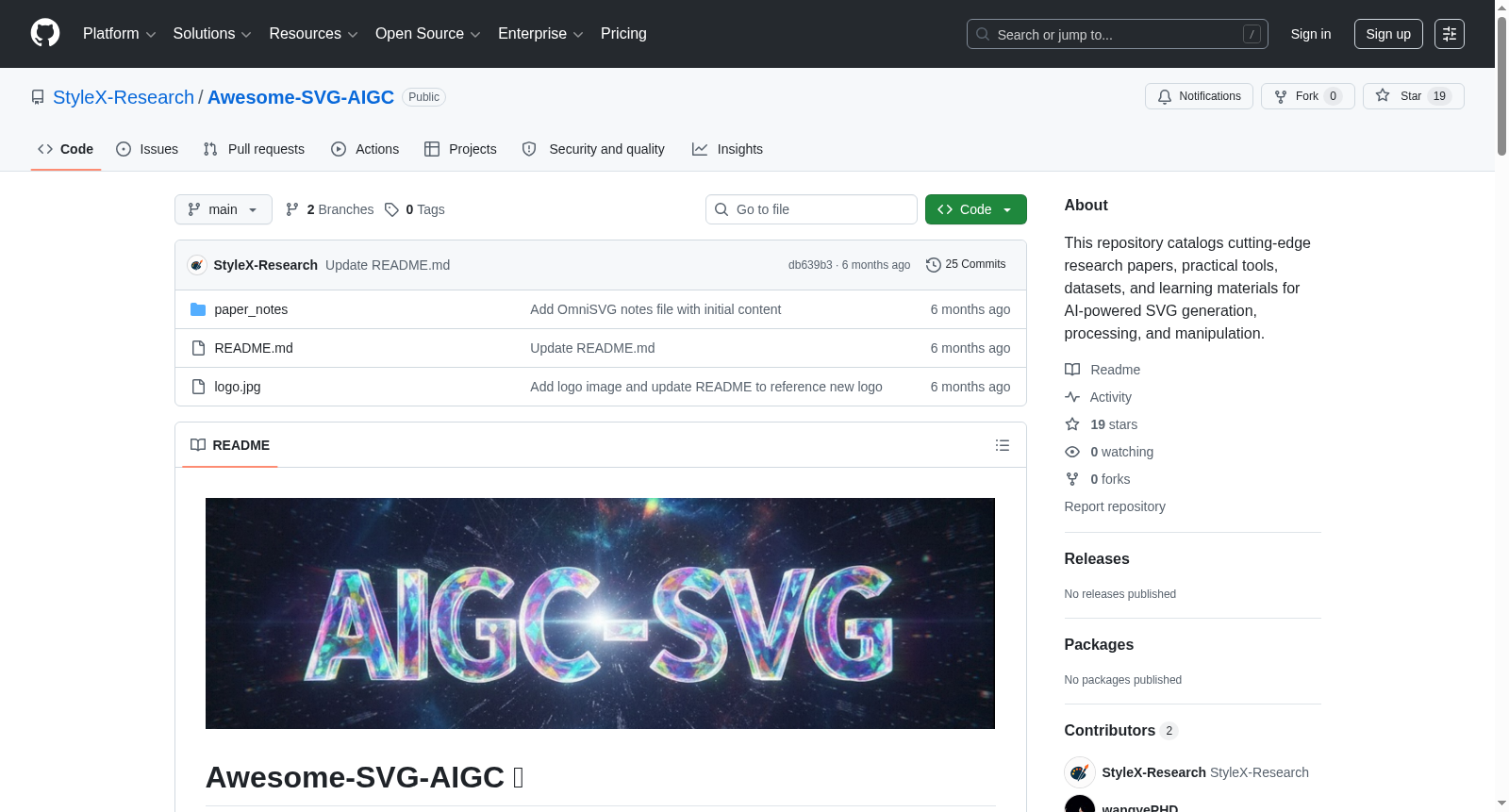
Task: Open the Awesome-SVG-AIGC repository link
Action: [x=301, y=97]
